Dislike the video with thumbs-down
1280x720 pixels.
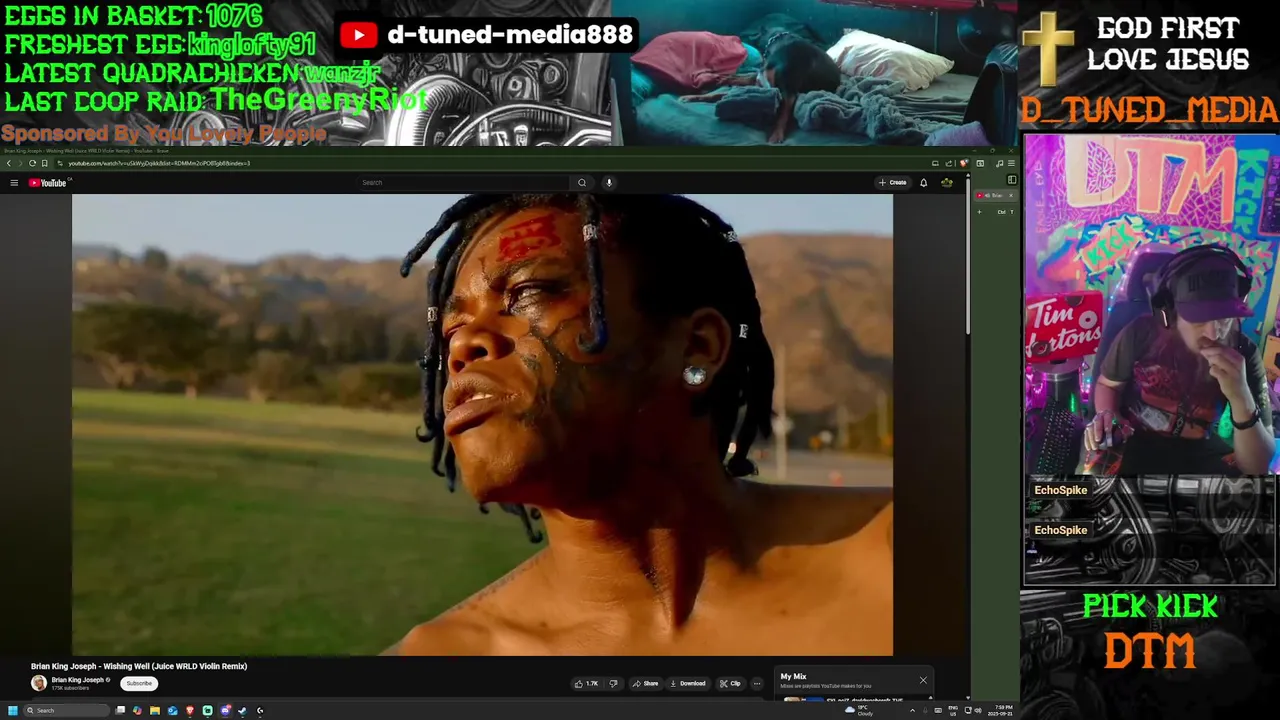pyautogui.click(x=613, y=684)
